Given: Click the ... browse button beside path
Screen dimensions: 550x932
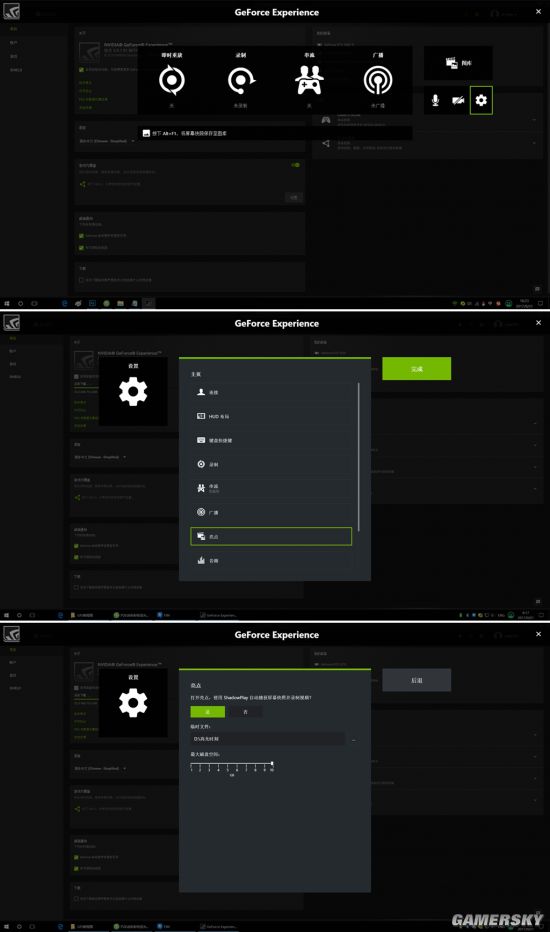Looking at the screenshot, I should point(354,739).
